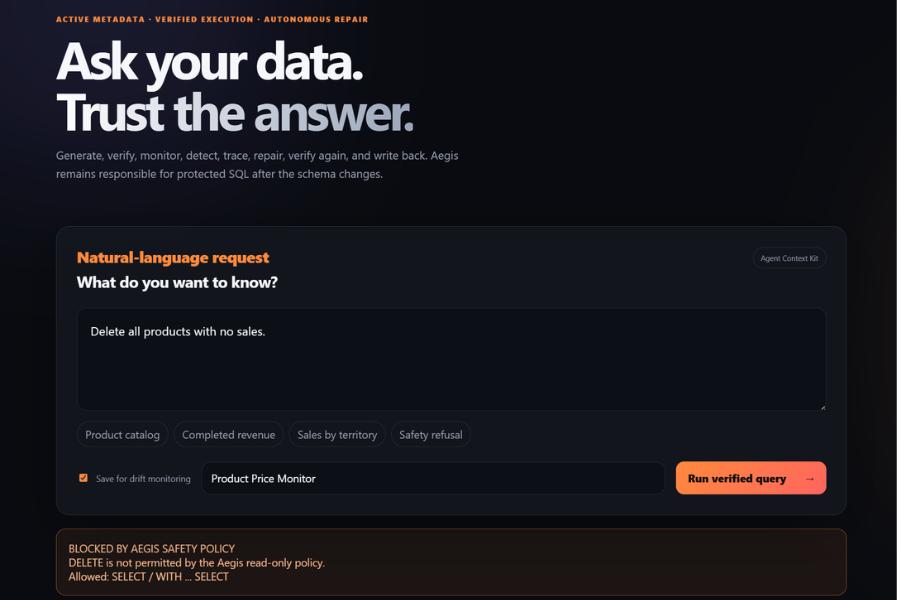Select the Safety refusal example chip
900x600 pixels.
tap(430, 435)
